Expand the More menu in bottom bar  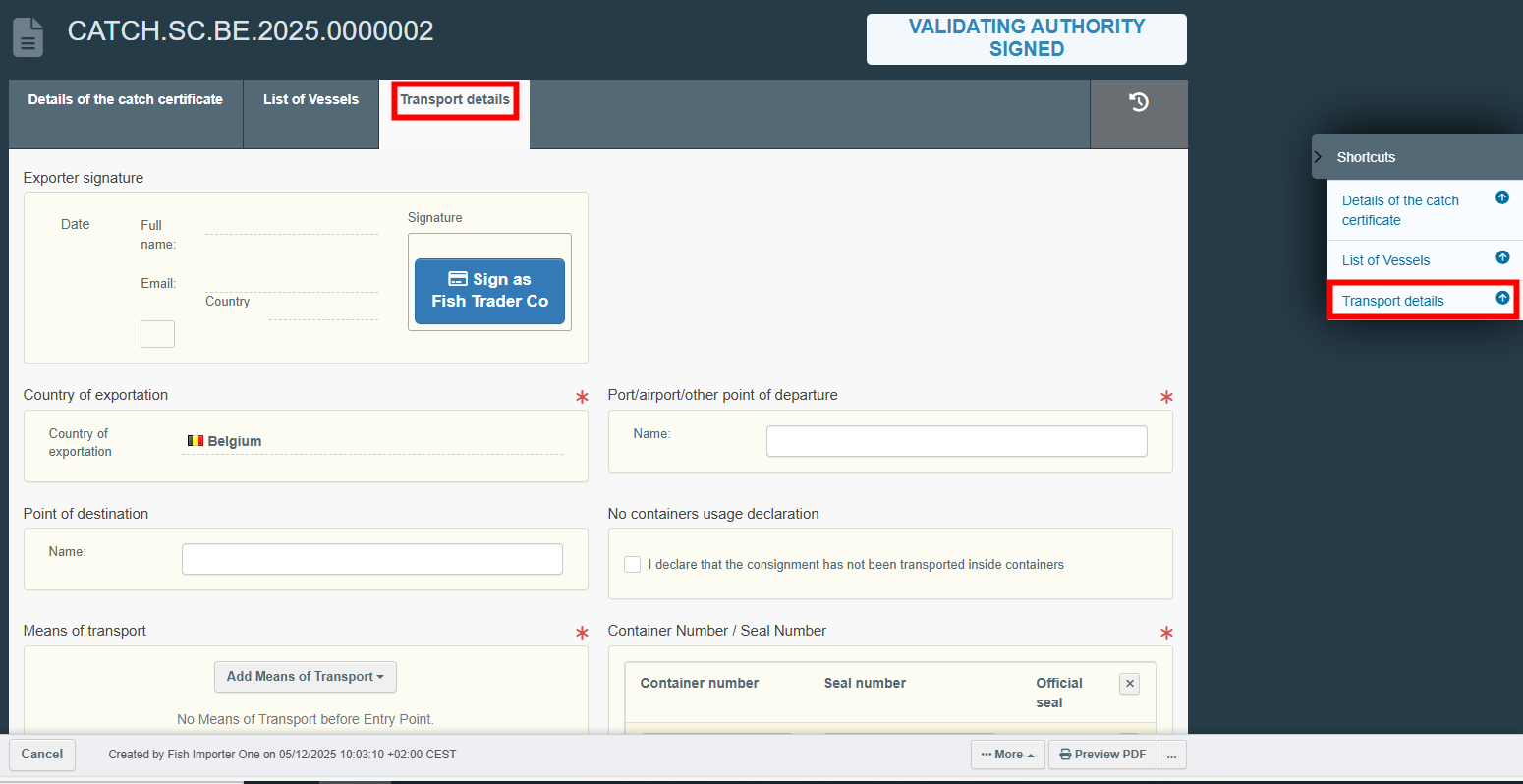[x=1007, y=755]
